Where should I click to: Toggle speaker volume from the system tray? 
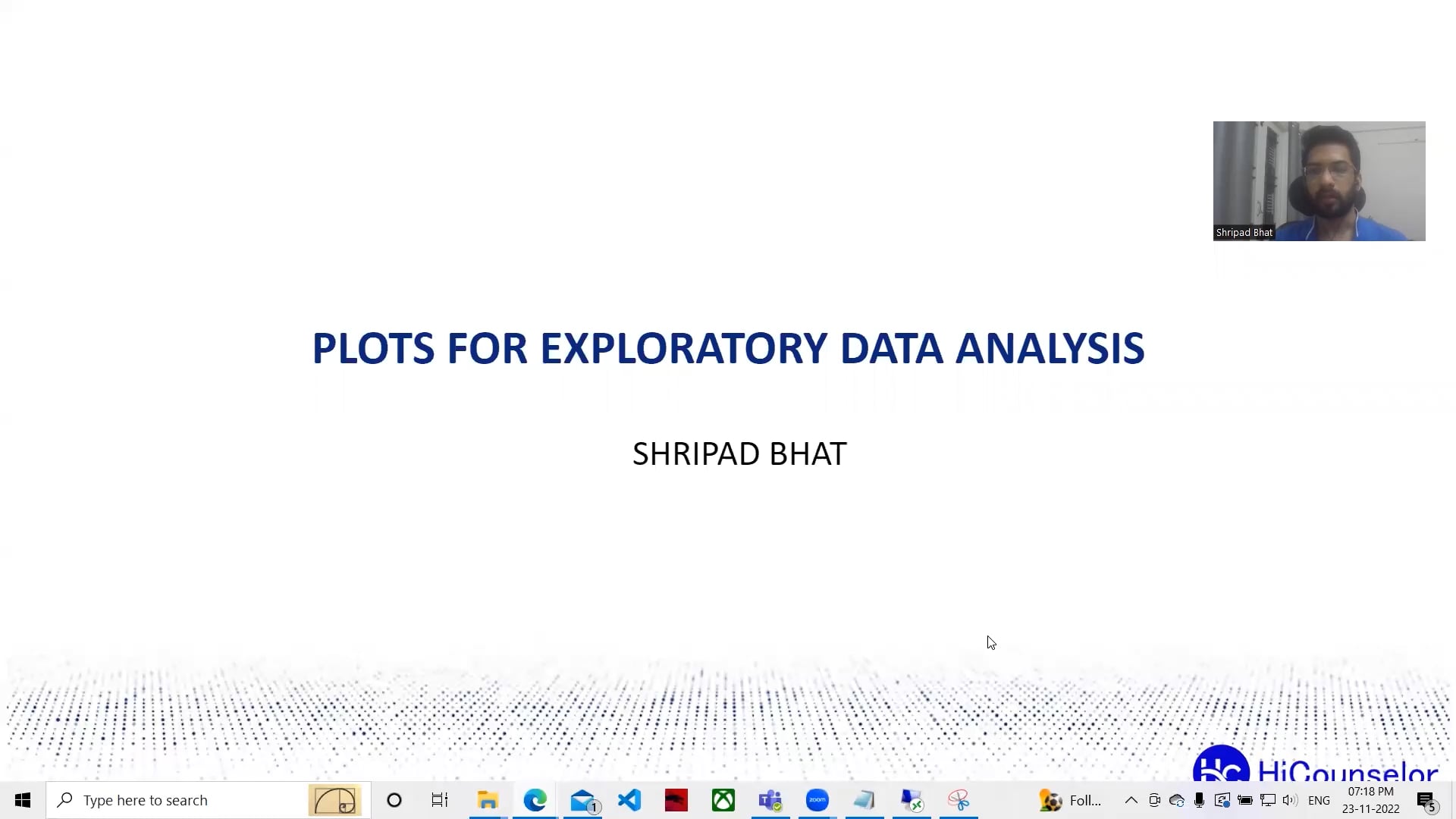(x=1290, y=800)
